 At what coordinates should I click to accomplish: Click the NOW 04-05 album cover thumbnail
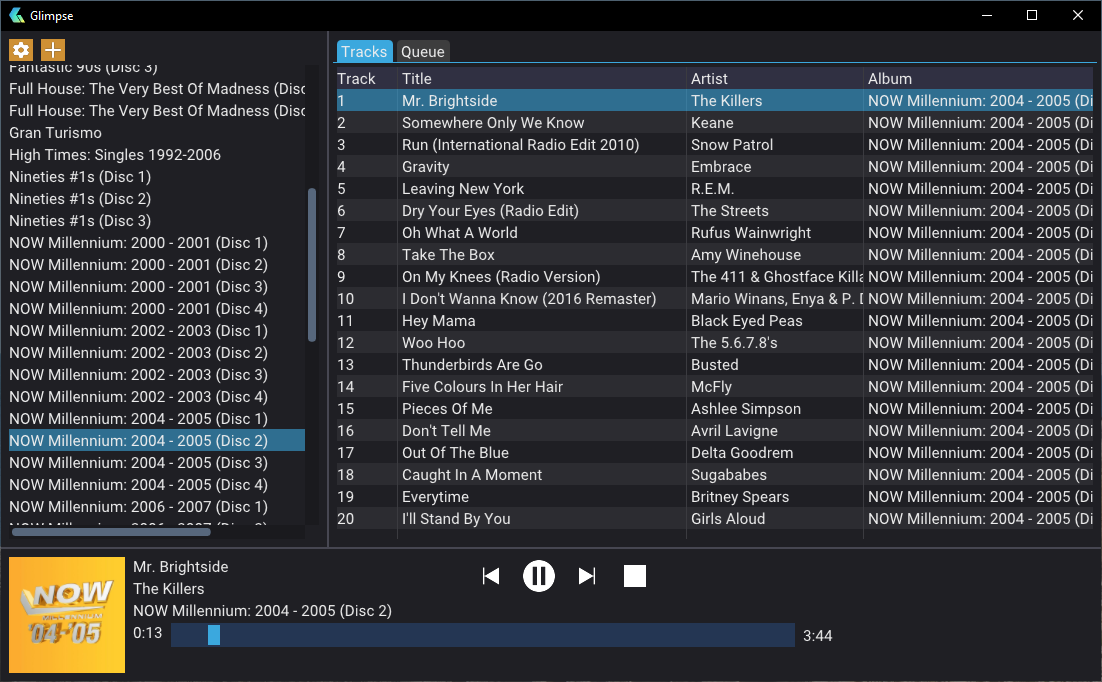tap(67, 615)
